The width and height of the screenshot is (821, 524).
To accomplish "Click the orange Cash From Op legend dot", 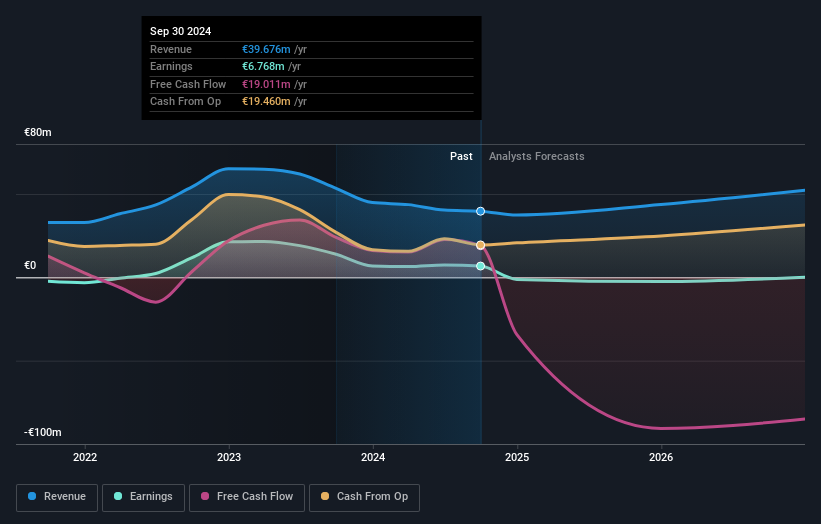I will pyautogui.click(x=325, y=496).
